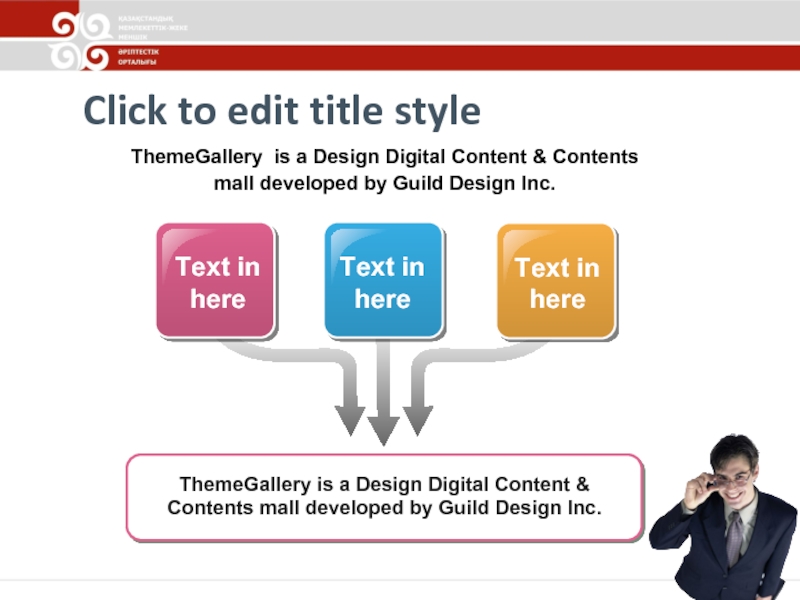Screen dimensions: 800x600
Task: Click the "ӘРІПТЕСТІК ОРТАЛЫҒЫ" logo text
Action: [x=138, y=57]
